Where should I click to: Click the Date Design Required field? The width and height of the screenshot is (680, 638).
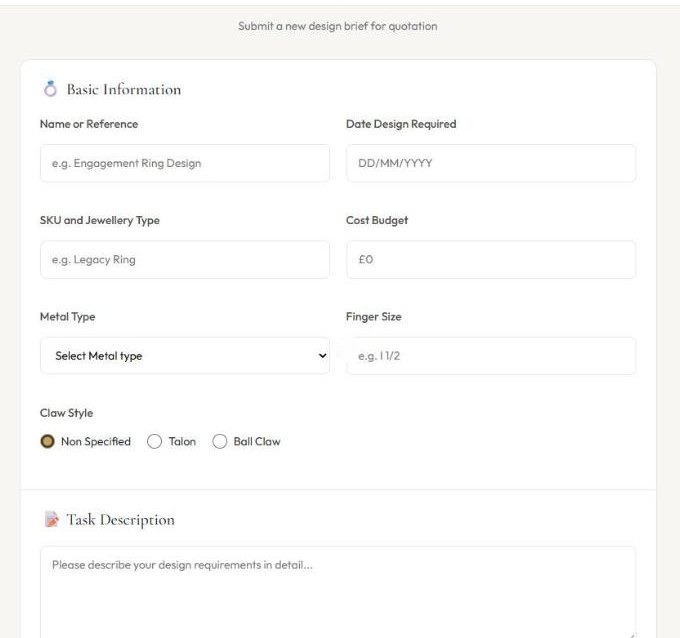click(491, 164)
